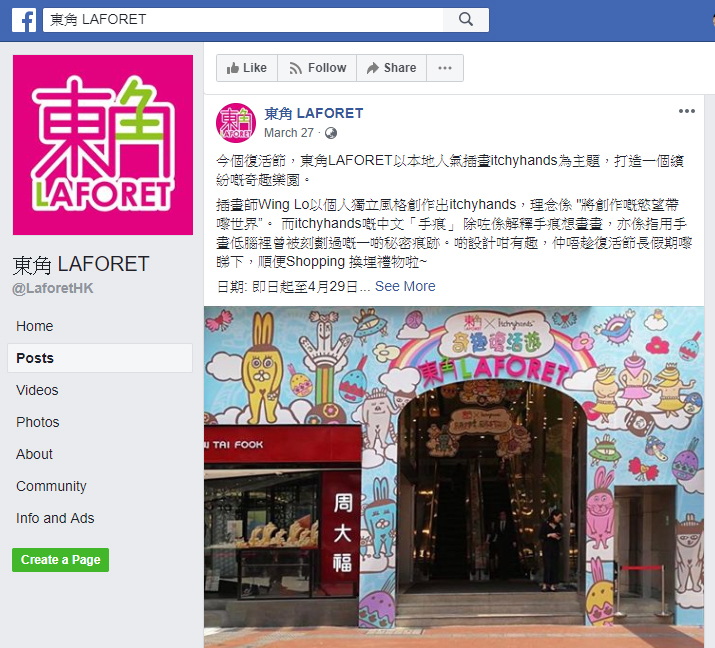This screenshot has height=648, width=715.
Task: Click the search field containing LAFORET
Action: pyautogui.click(x=243, y=20)
